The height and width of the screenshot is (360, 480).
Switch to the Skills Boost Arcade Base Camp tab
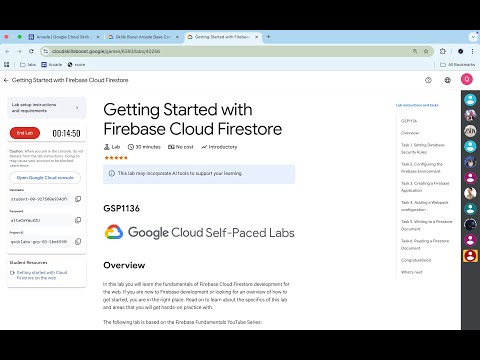tap(143, 37)
